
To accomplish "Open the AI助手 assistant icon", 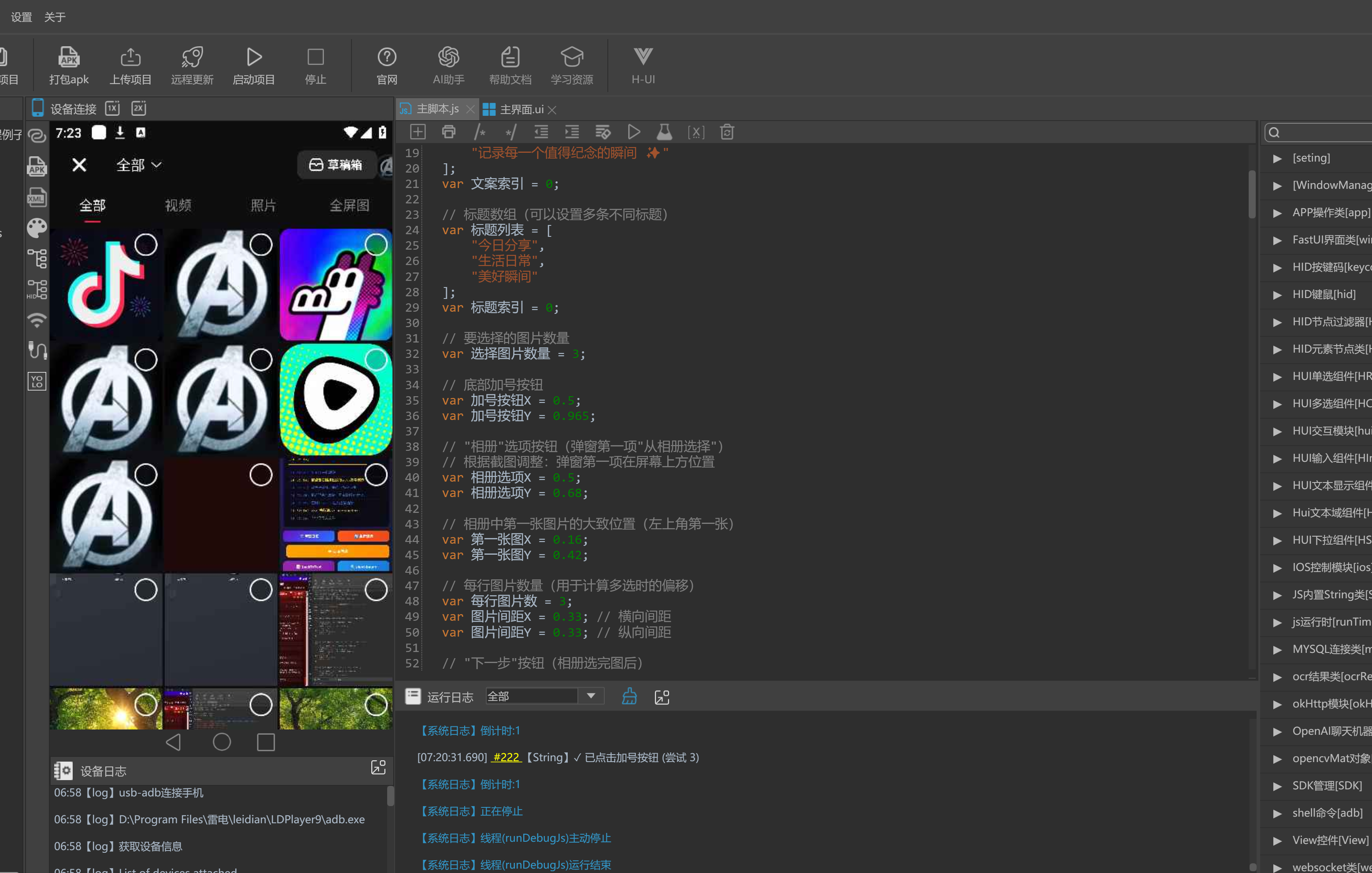I will click(448, 57).
